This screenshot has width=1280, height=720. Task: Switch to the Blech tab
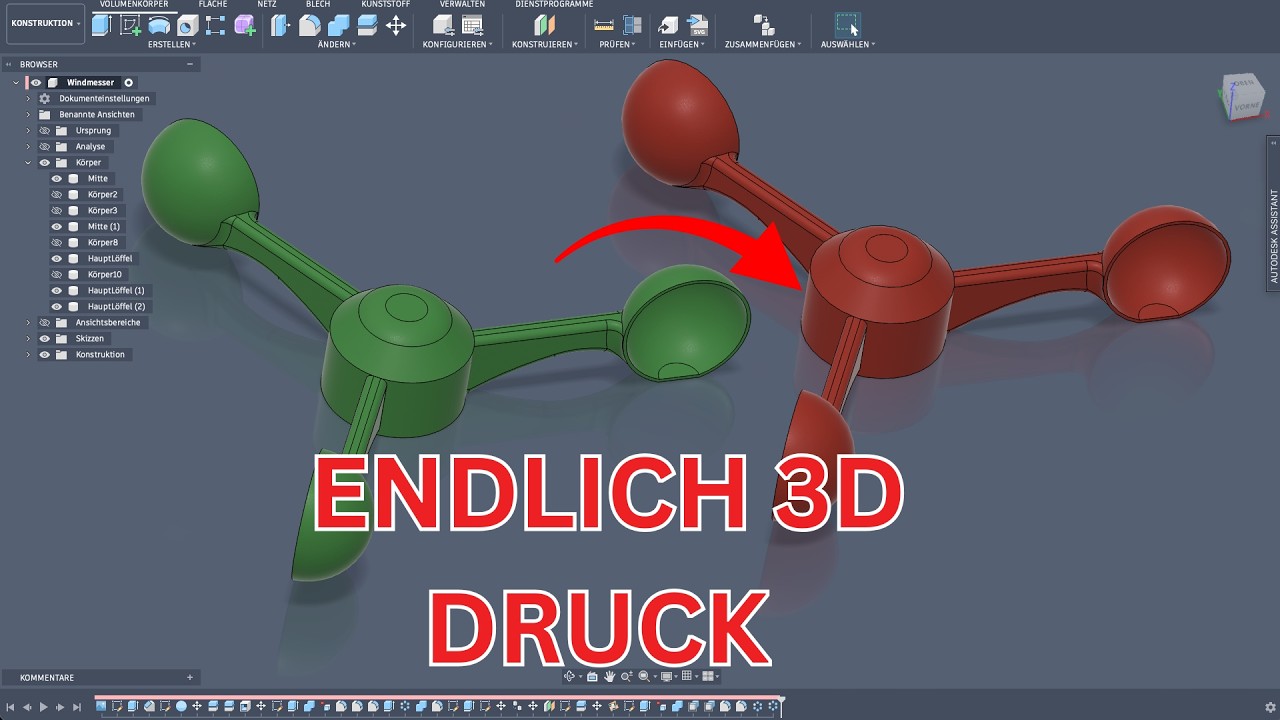click(x=318, y=4)
